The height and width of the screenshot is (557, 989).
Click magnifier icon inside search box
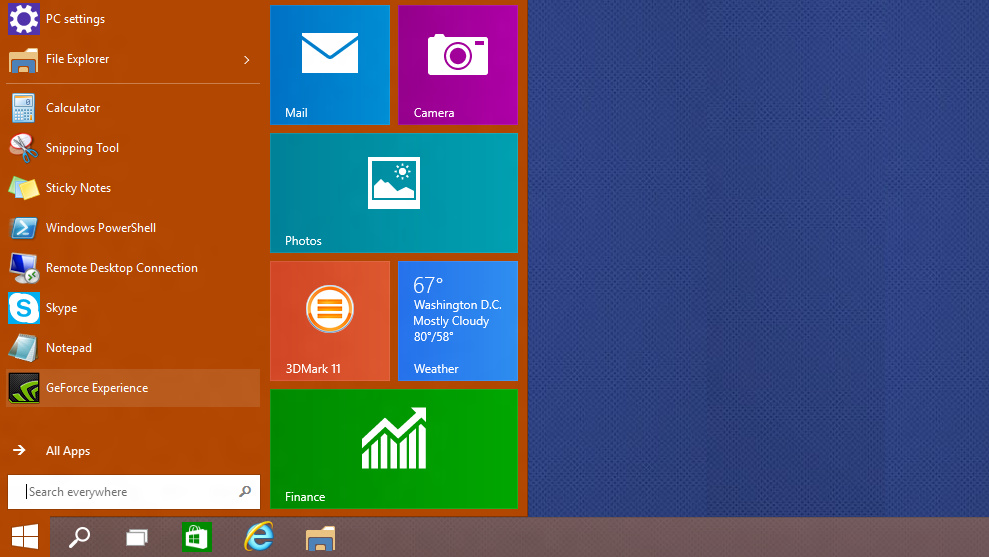245,492
